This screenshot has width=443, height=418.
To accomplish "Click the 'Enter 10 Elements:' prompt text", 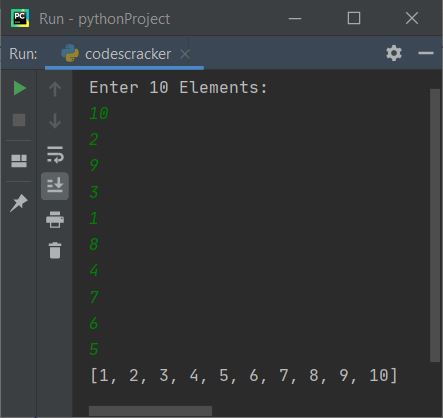I will pyautogui.click(x=178, y=88).
